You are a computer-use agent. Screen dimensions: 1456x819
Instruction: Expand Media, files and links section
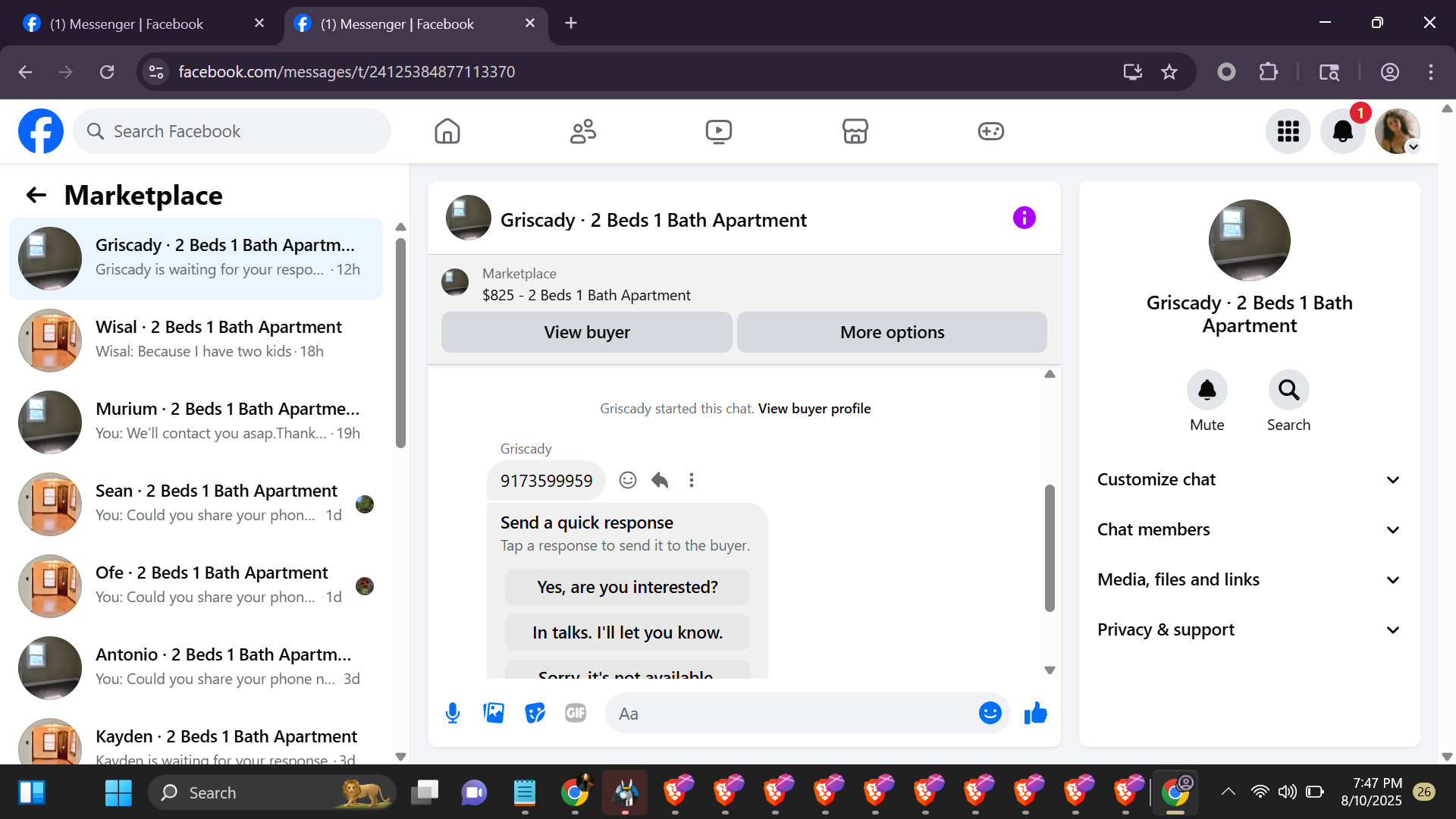click(1249, 579)
